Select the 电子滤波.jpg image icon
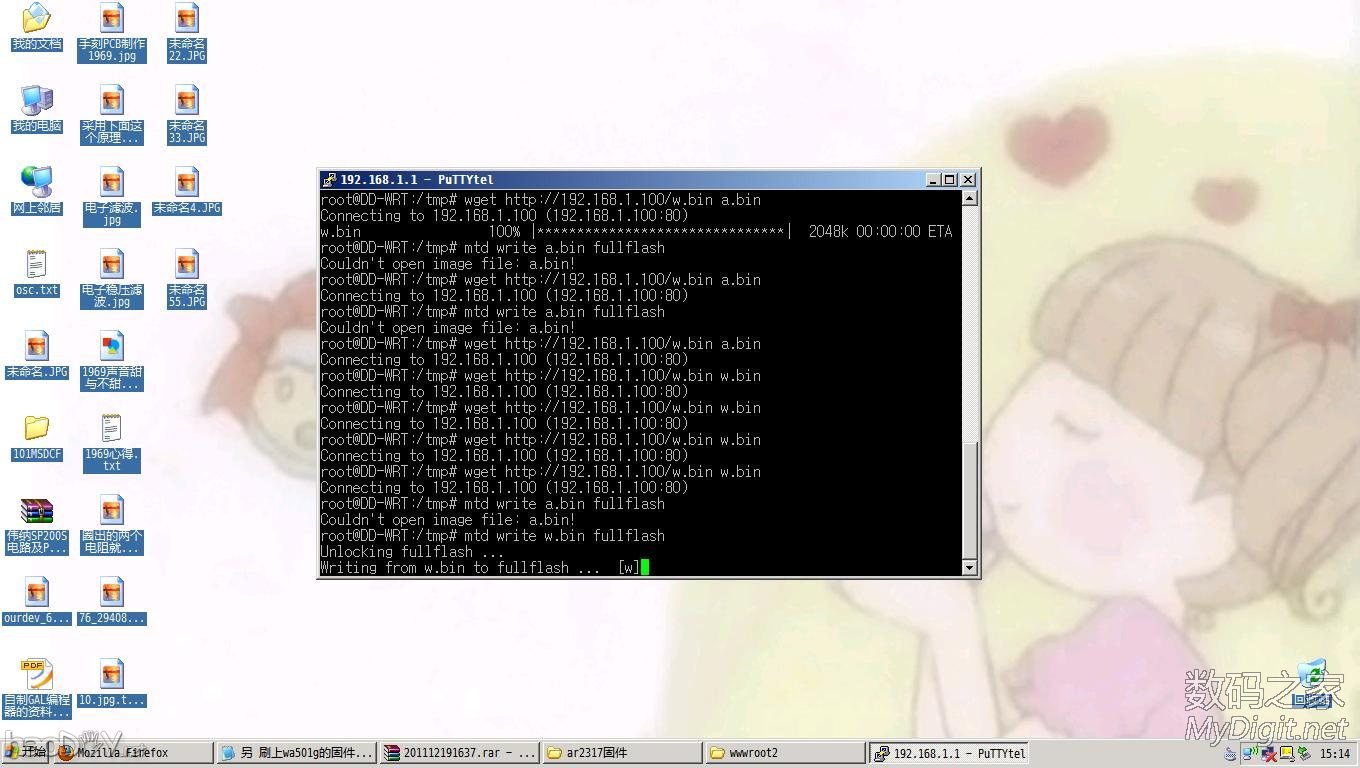This screenshot has height=768, width=1360. (111, 182)
